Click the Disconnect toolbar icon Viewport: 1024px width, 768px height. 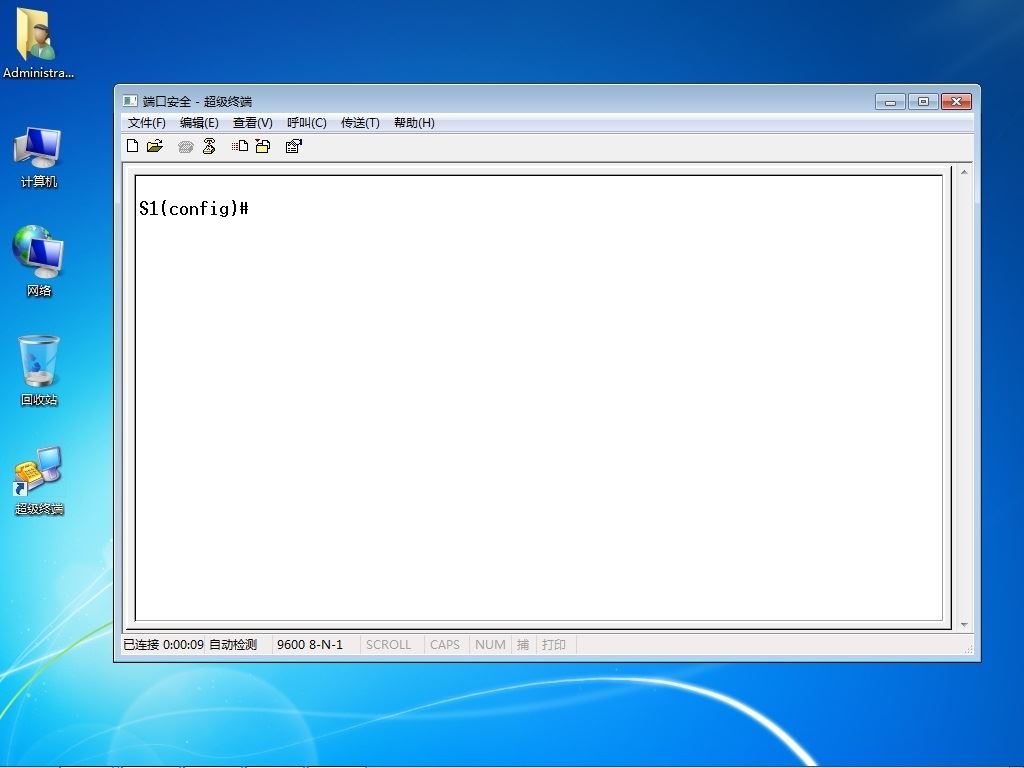[x=209, y=146]
